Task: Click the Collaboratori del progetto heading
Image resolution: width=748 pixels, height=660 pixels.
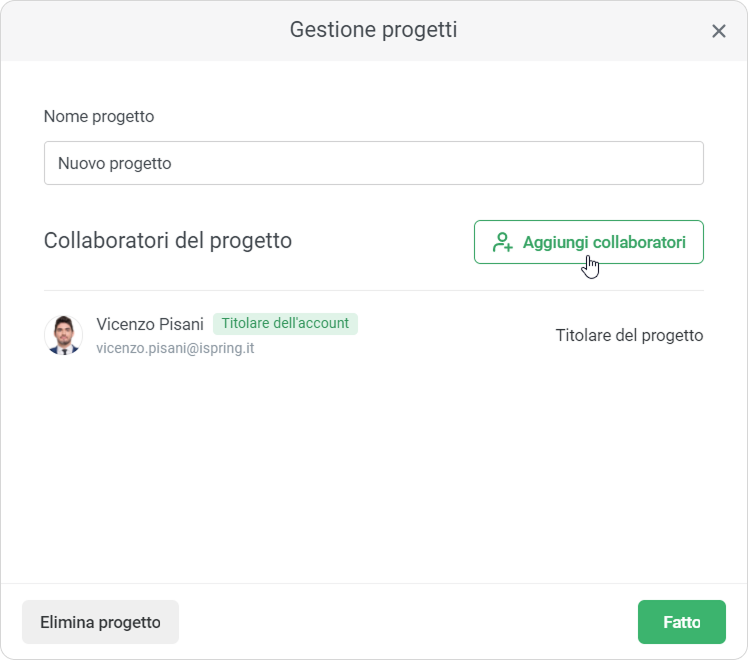Action: [x=168, y=241]
